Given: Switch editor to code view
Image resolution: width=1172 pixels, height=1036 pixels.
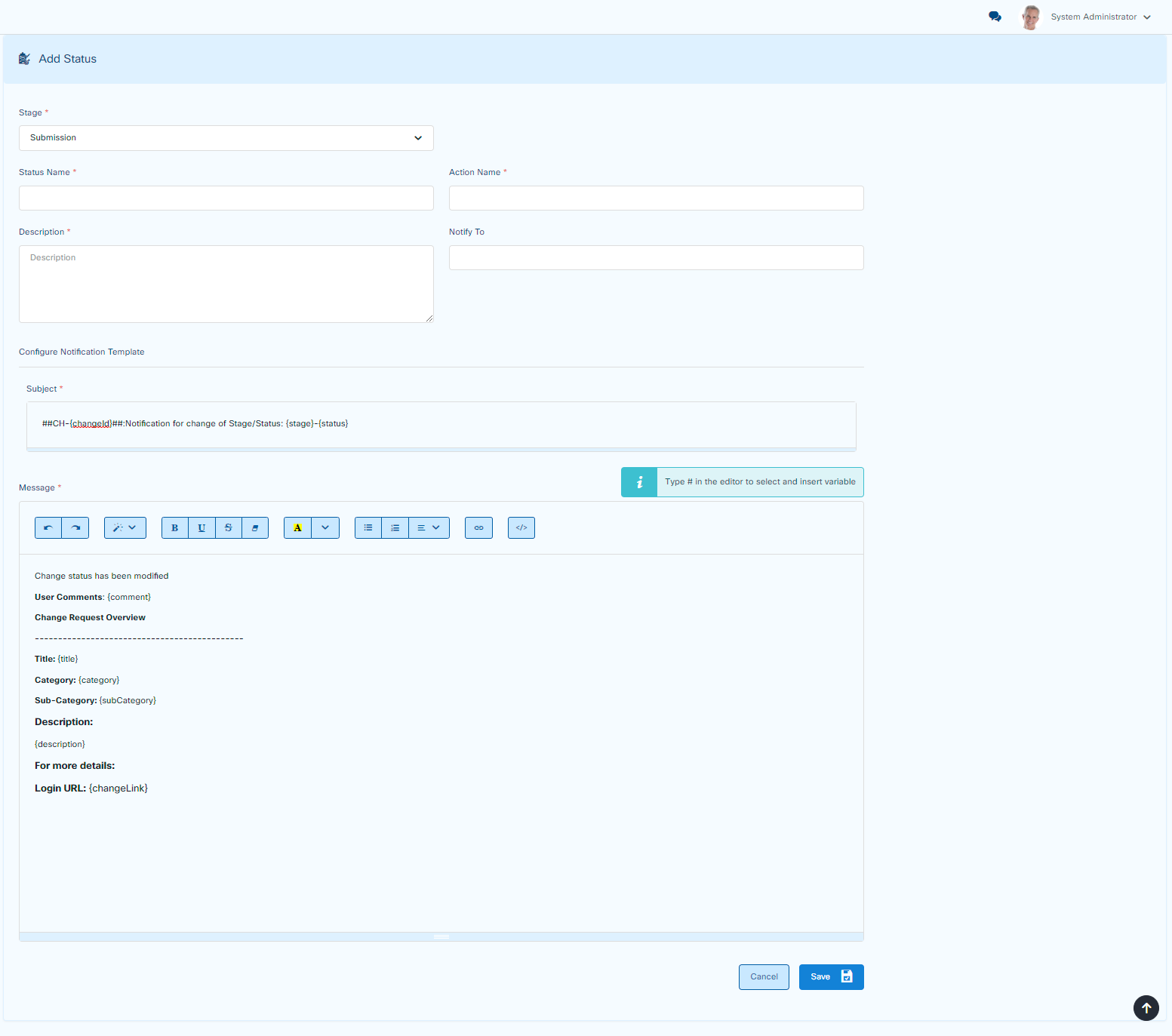Looking at the screenshot, I should (521, 528).
